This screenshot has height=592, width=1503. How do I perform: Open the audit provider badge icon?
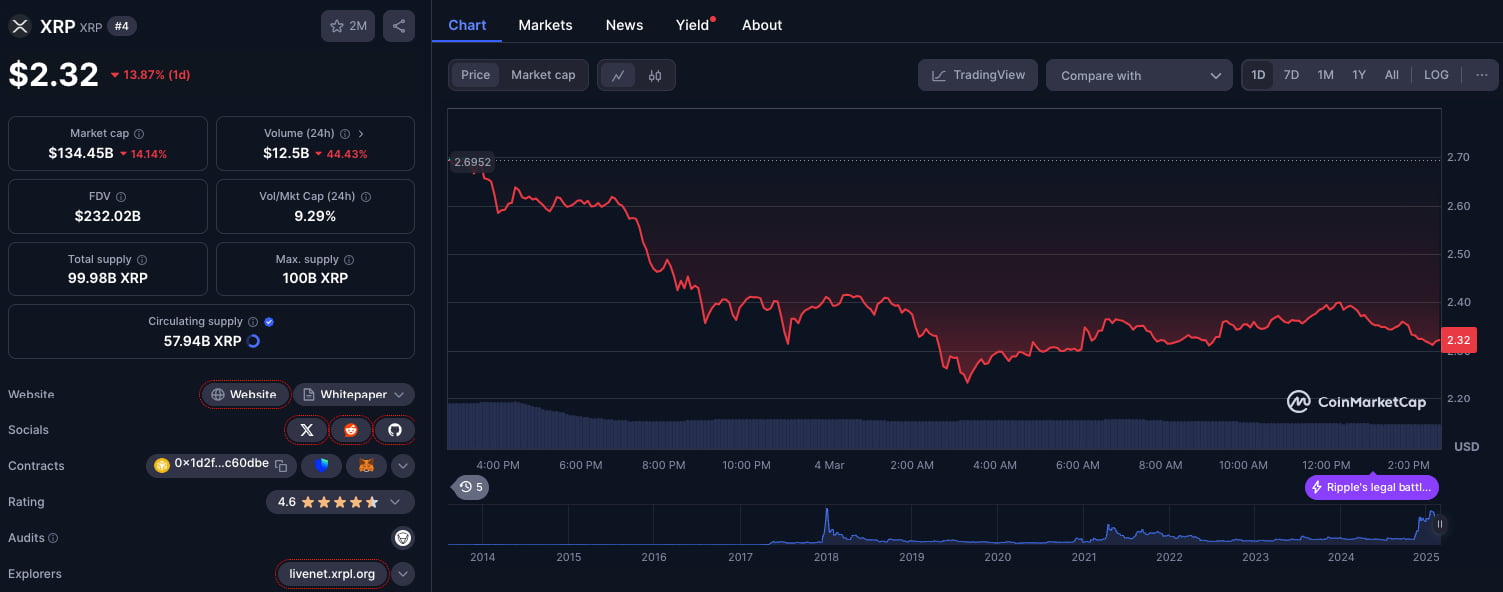pyautogui.click(x=402, y=538)
